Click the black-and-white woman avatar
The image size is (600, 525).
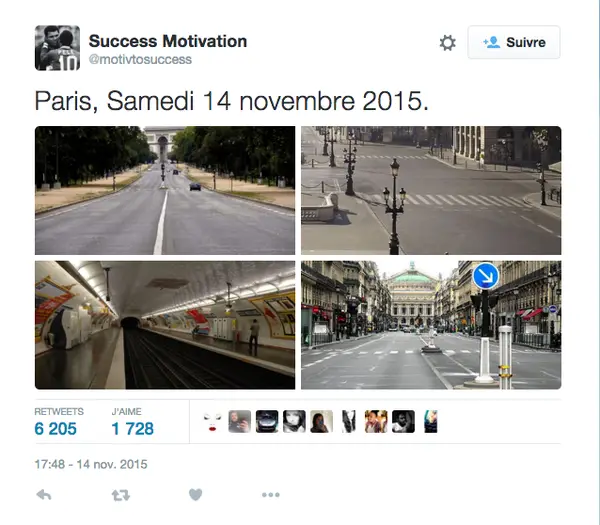[294, 421]
